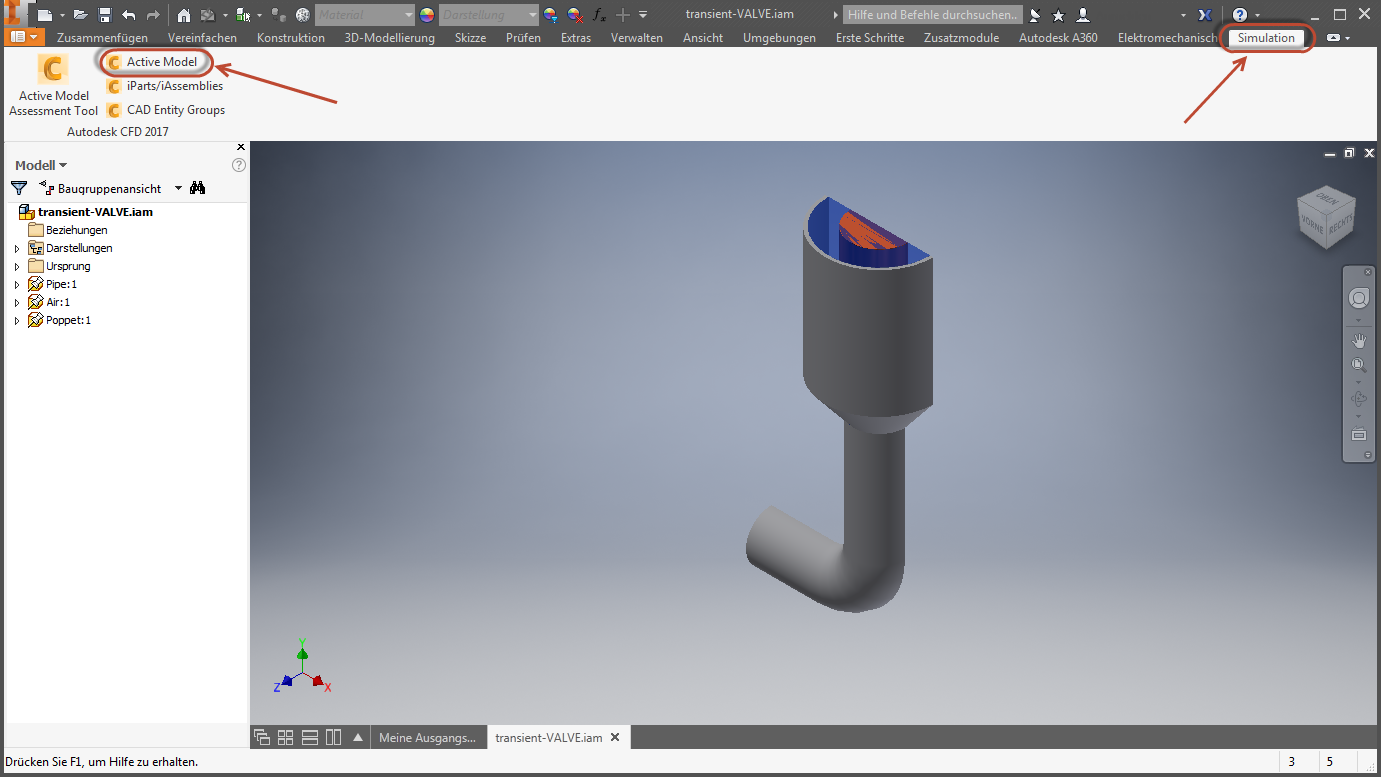Viewport: 1381px width, 777px height.
Task: Click the sign-in user icon
Action: point(1083,15)
